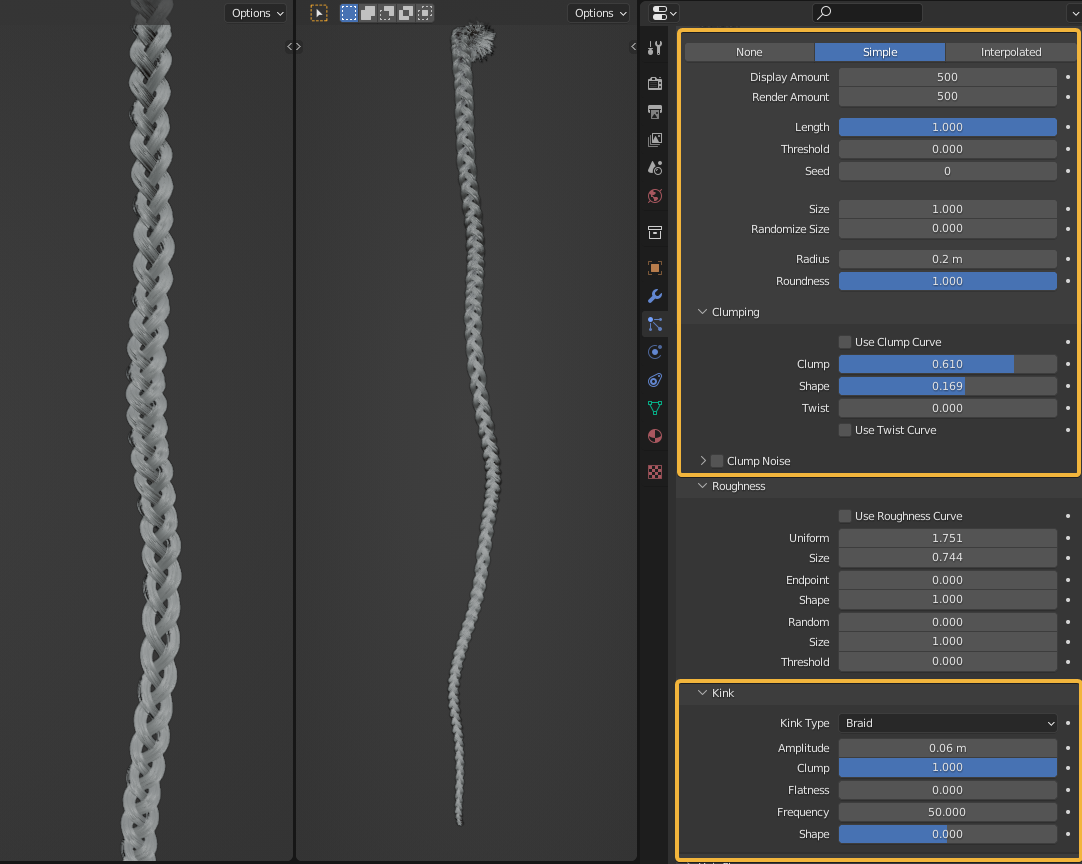This screenshot has width=1082, height=864.
Task: Open the Physics properties tab
Action: 654,352
